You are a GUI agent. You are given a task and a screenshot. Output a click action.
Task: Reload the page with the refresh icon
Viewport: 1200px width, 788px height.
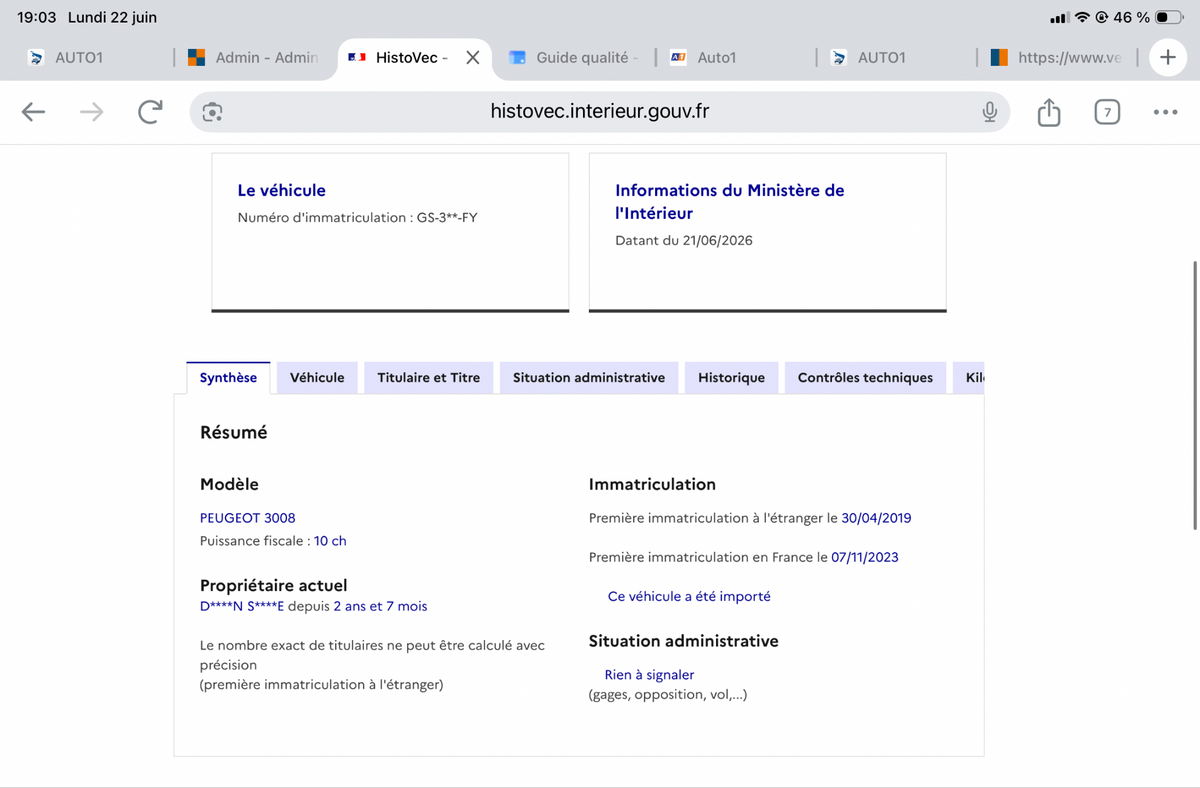[150, 112]
